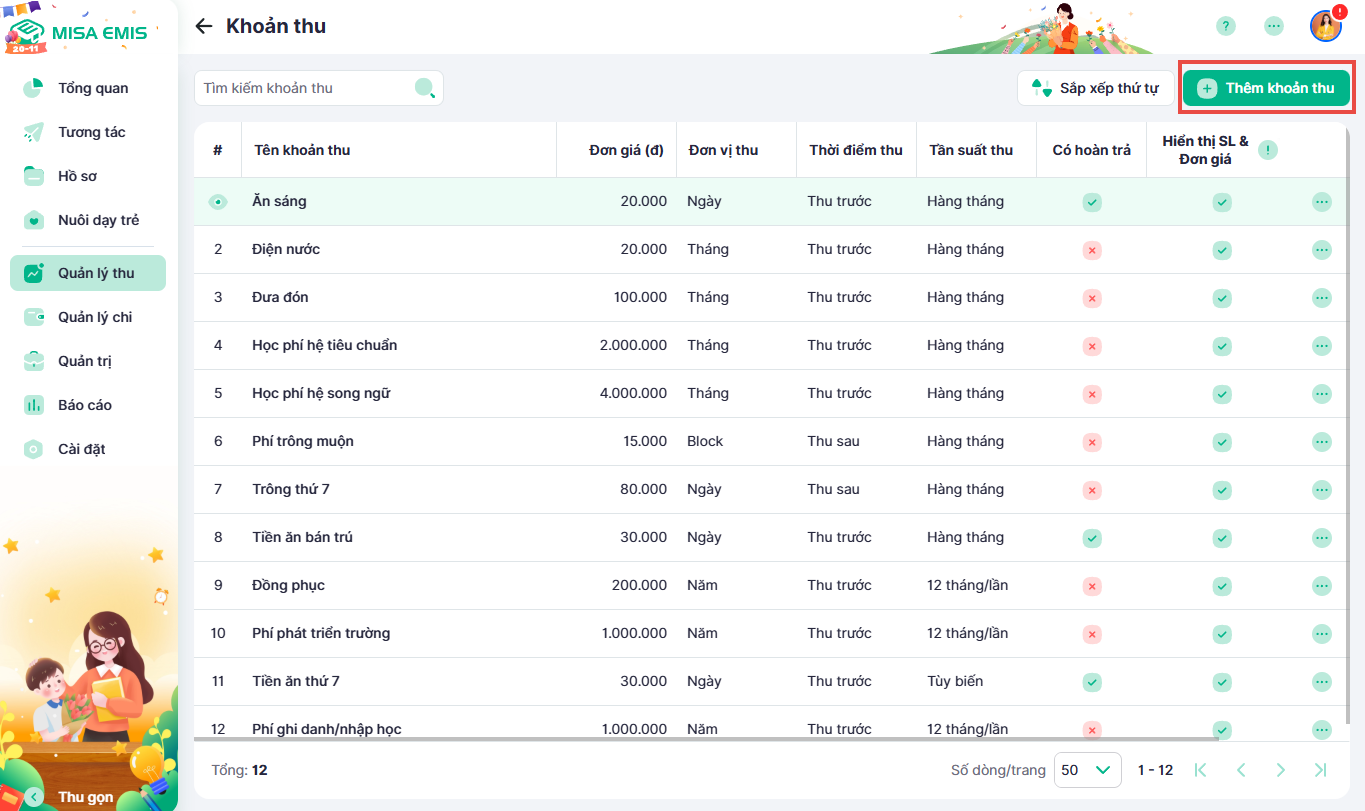Go to the next page arrow
Screen dimensions: 1365x811
(x=1280, y=770)
